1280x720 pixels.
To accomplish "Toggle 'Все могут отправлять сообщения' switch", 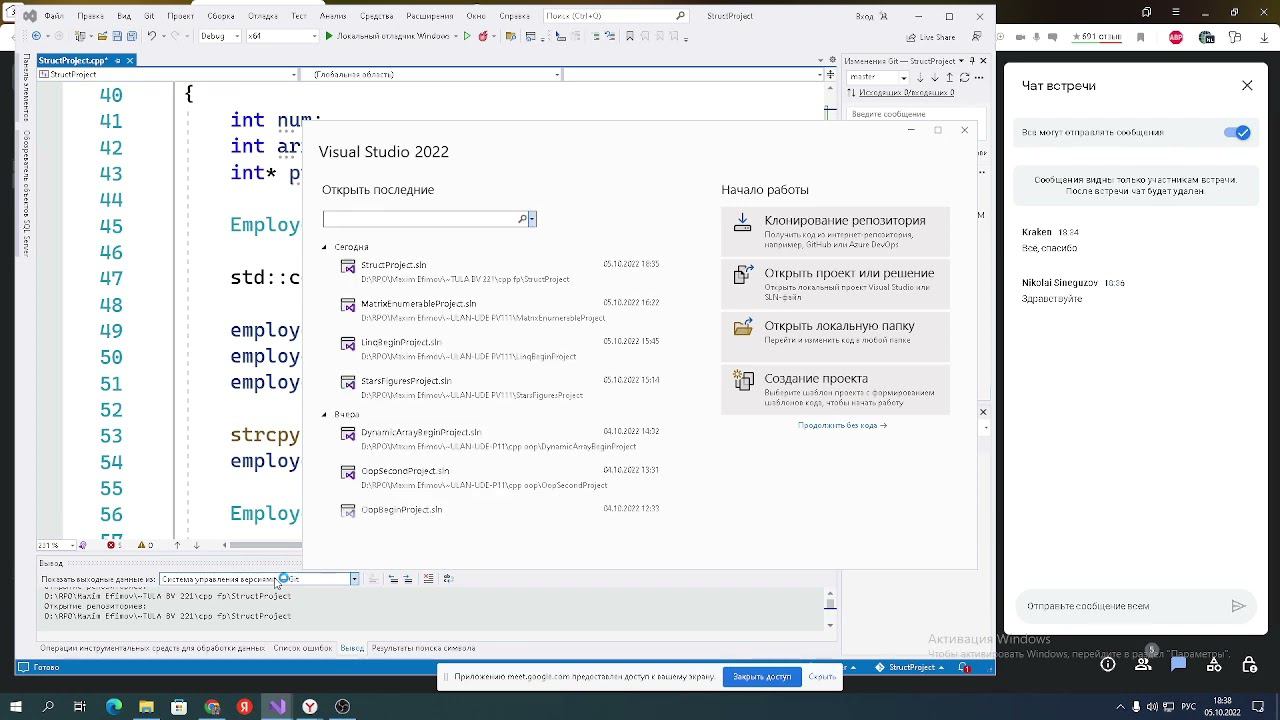I will (1237, 132).
